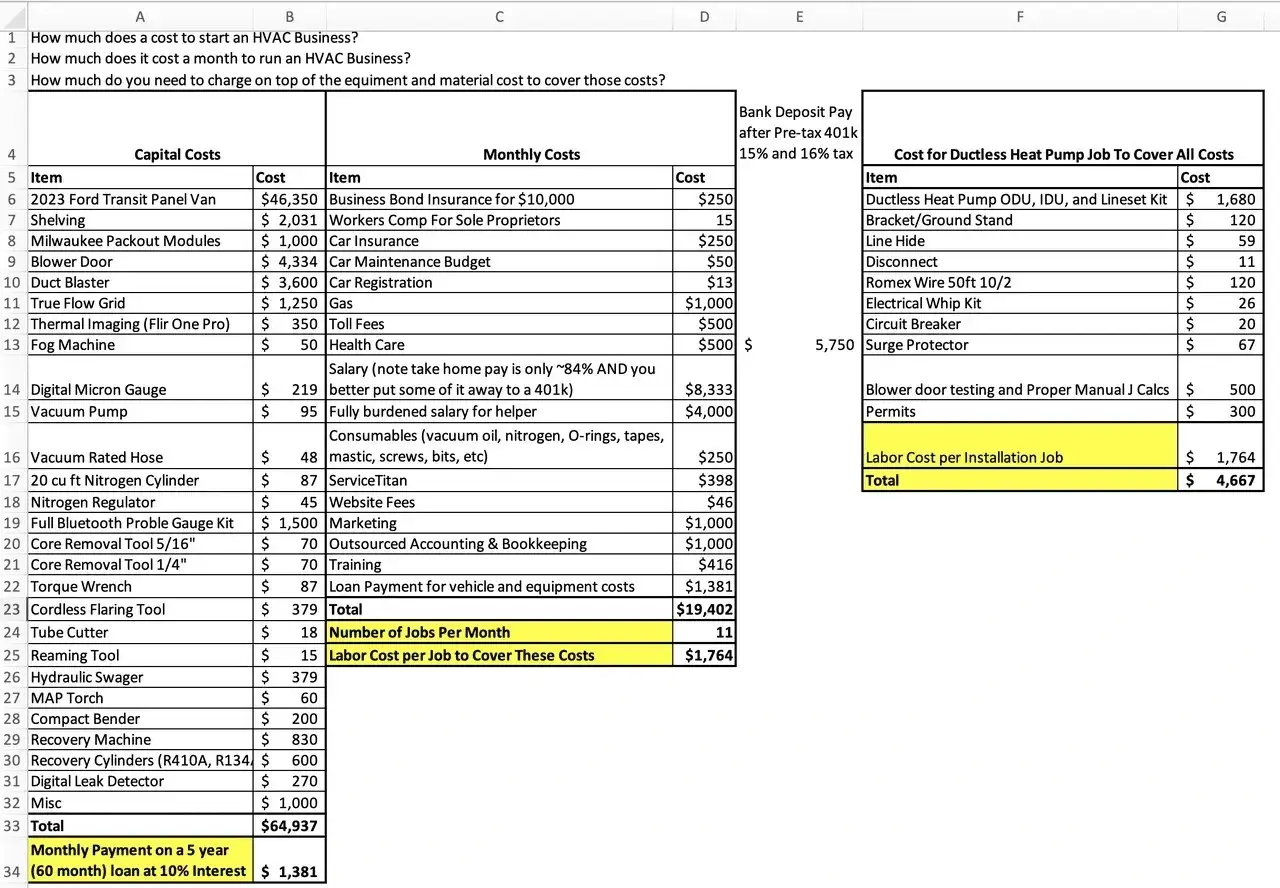Click the '2023 Ford Transit Panel Van' cell
Viewport: 1280px width, 888px height.
tap(141, 199)
